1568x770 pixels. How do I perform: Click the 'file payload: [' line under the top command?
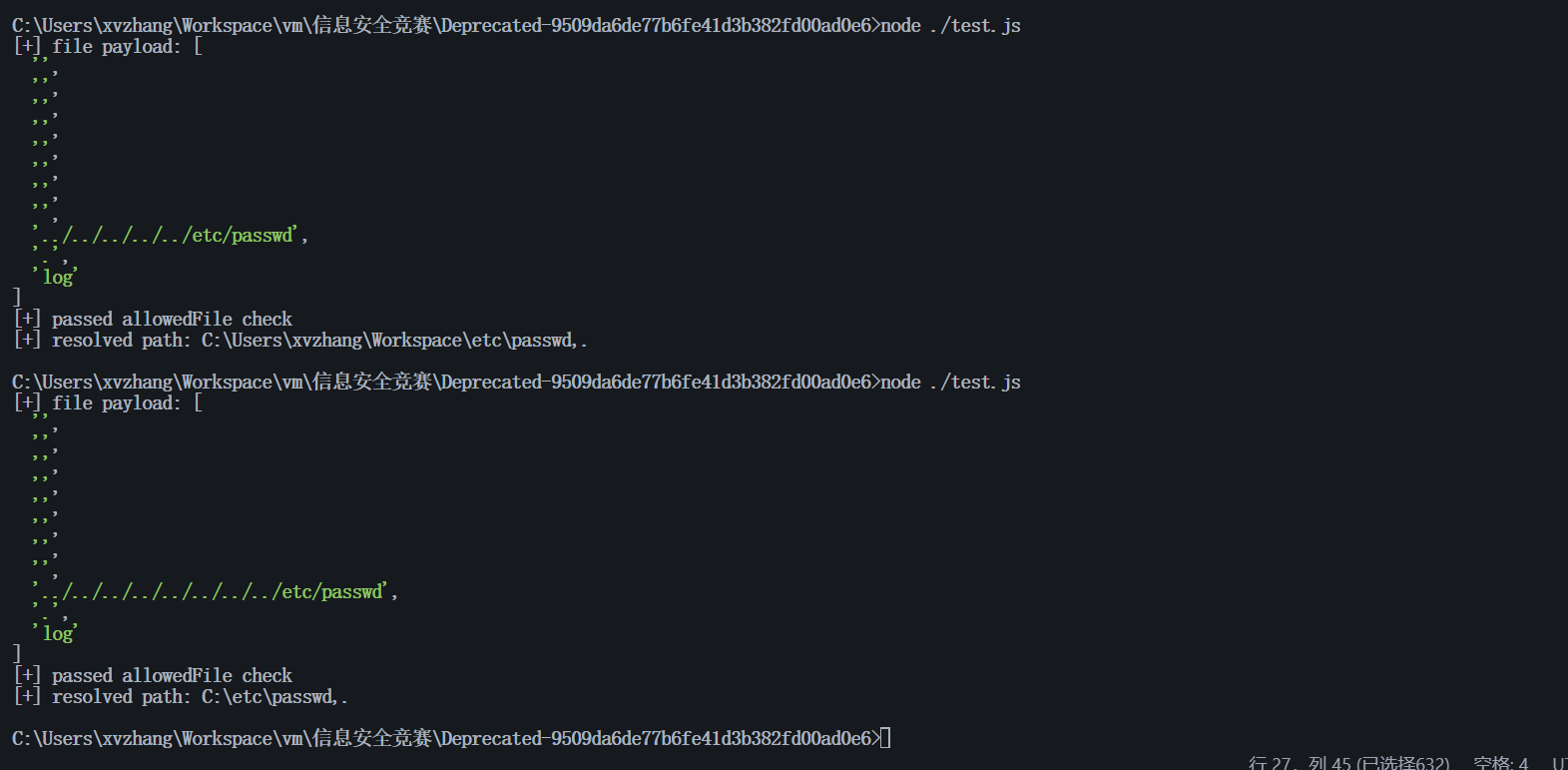[x=127, y=47]
